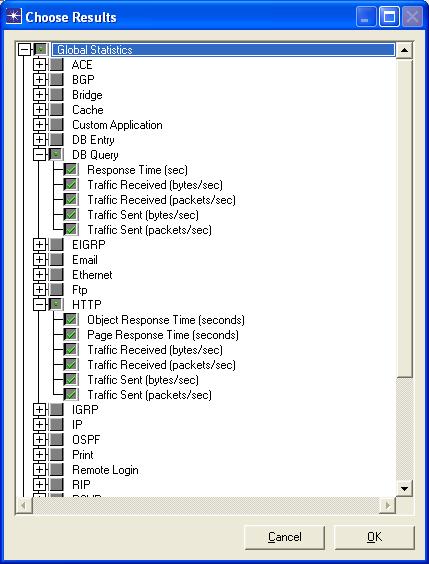
Task: Check the ACE group box
Action: pyautogui.click(x=56, y=65)
